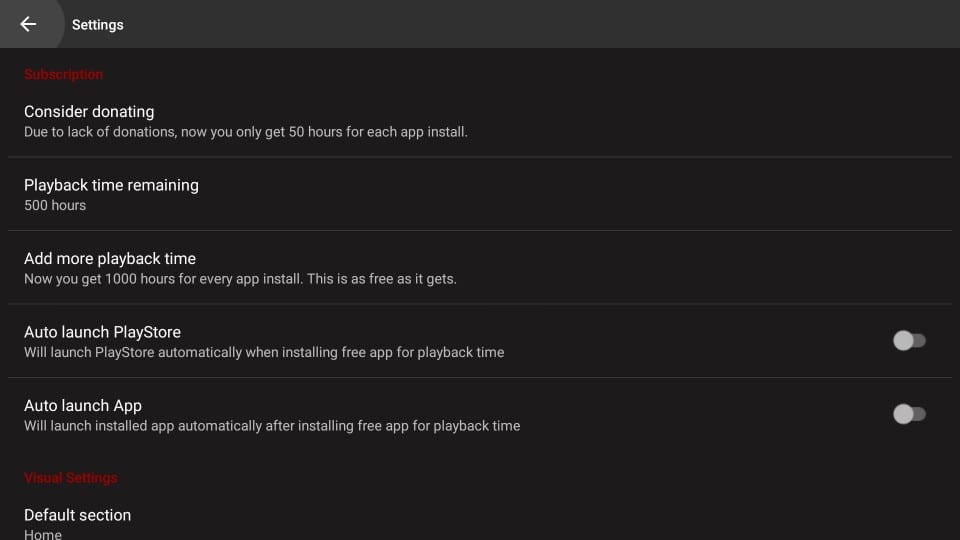Viewport: 960px width, 540px height.
Task: Click the back arrow icon
Action: (x=28, y=24)
